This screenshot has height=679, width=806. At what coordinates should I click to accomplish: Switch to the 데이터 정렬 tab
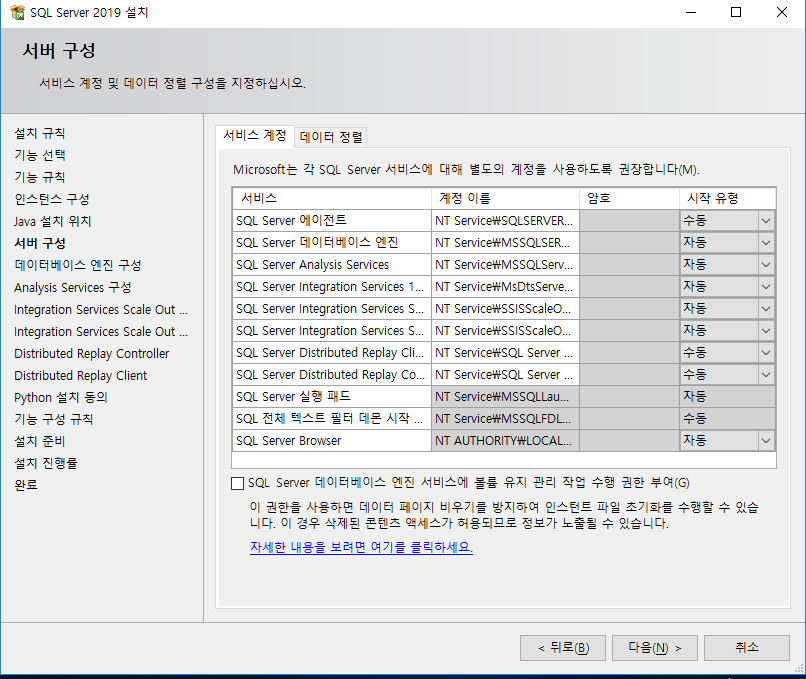[331, 137]
